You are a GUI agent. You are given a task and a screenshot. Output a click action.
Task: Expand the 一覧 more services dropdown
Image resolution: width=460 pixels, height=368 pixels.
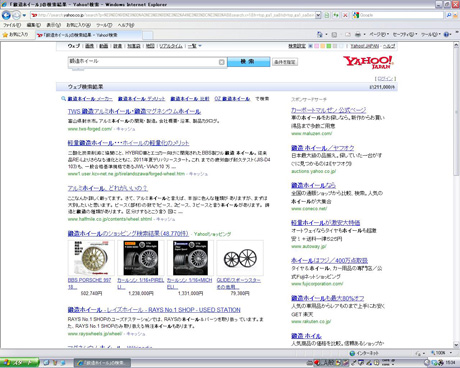point(195,46)
